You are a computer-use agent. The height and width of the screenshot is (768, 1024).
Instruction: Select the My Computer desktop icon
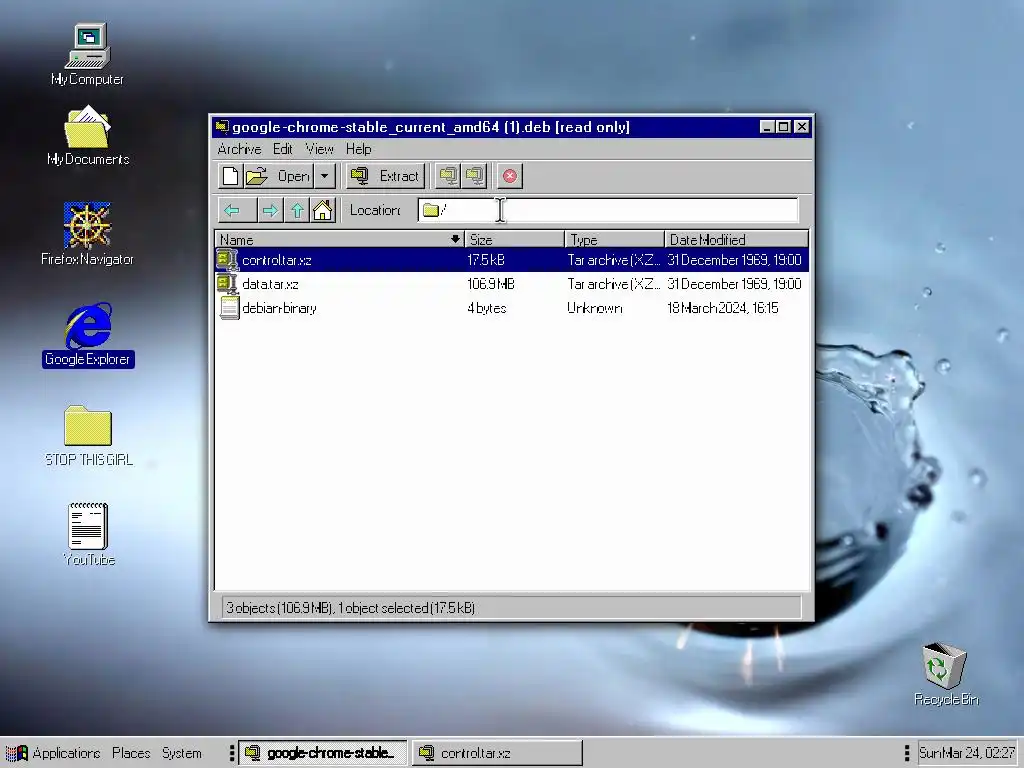click(88, 55)
